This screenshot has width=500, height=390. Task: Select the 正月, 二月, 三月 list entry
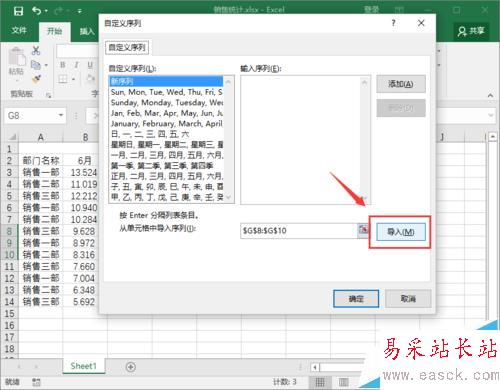(x=166, y=176)
